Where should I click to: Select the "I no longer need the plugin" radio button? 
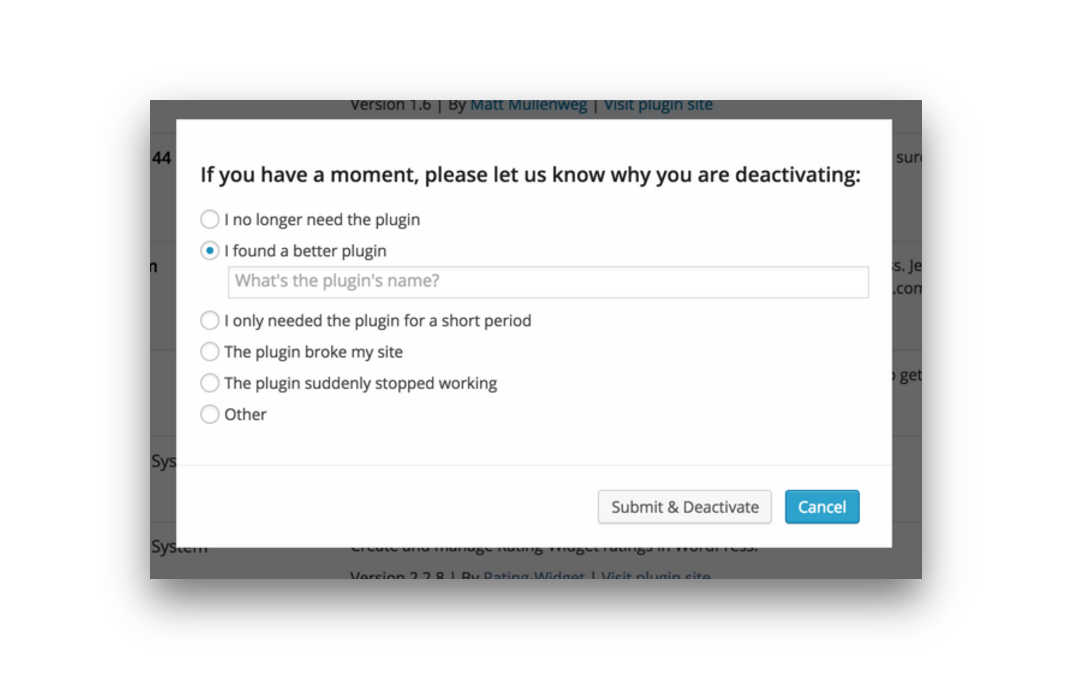209,219
